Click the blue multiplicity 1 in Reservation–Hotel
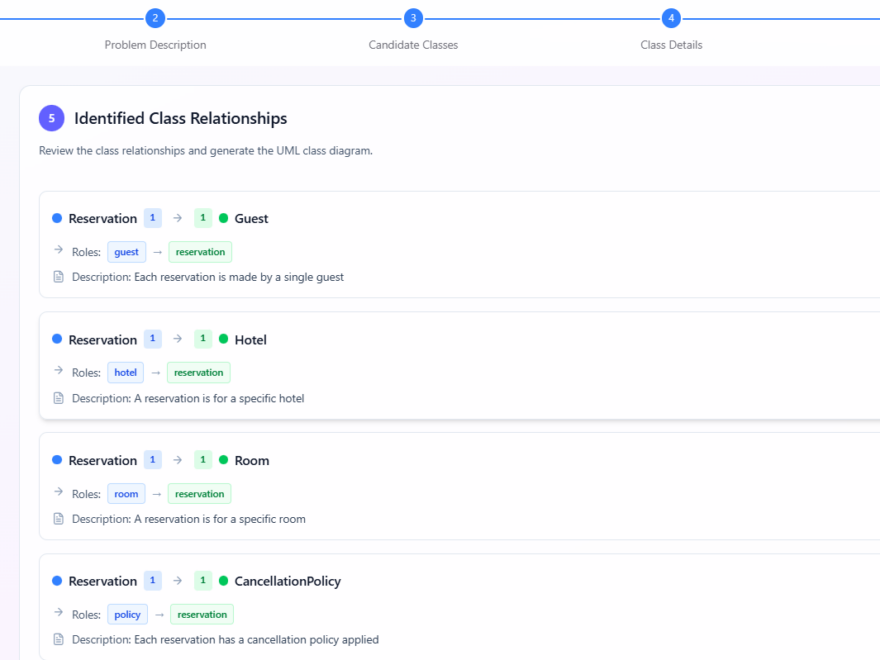Image resolution: width=880 pixels, height=660 pixels. [x=152, y=339]
